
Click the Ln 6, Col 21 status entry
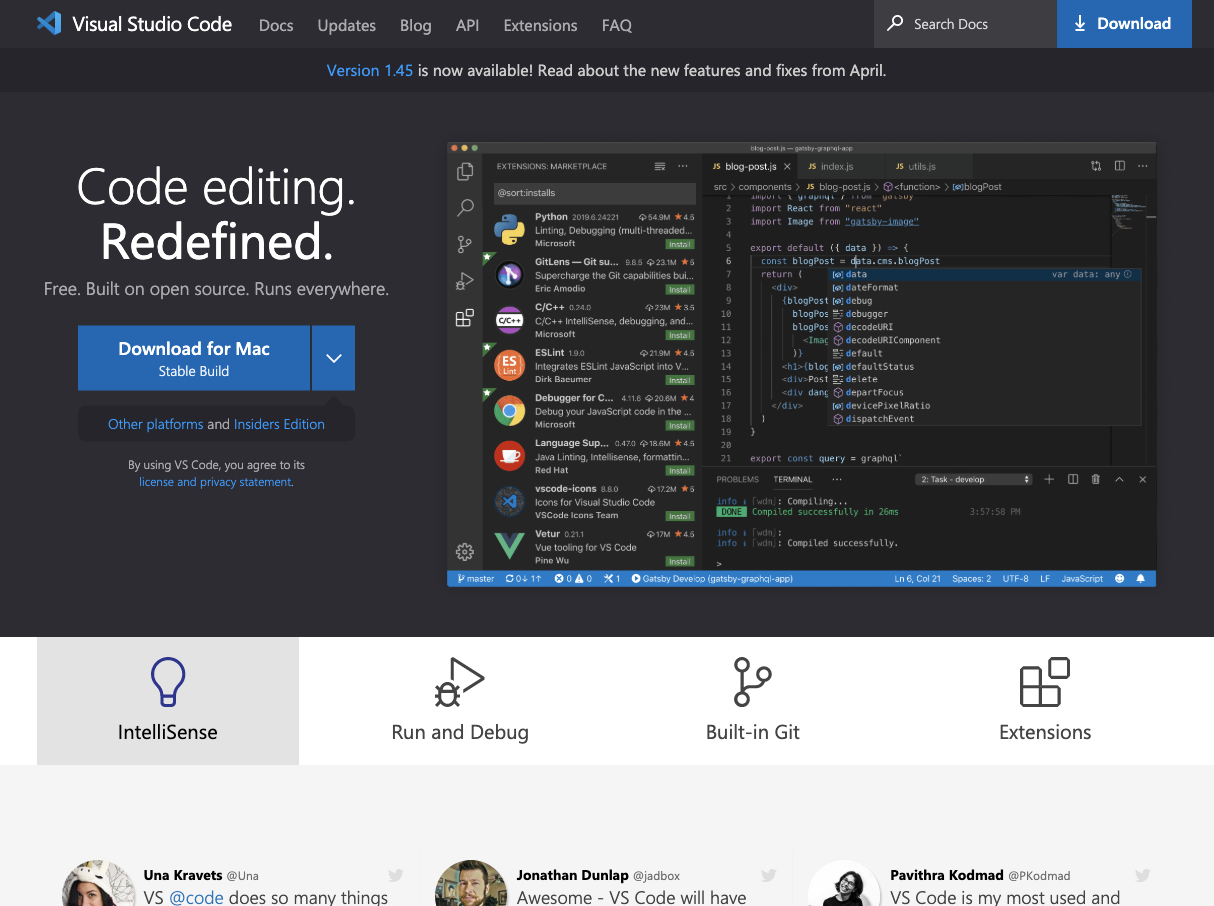tap(917, 579)
